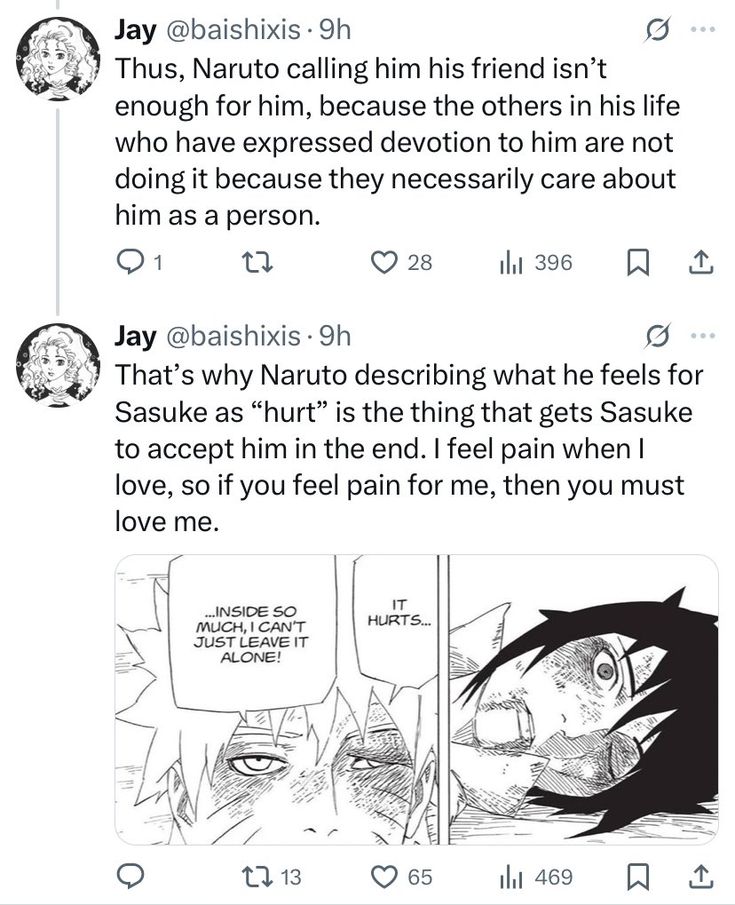The width and height of the screenshot is (735, 905).
Task: Reply to the second tweet
Action: [130, 876]
